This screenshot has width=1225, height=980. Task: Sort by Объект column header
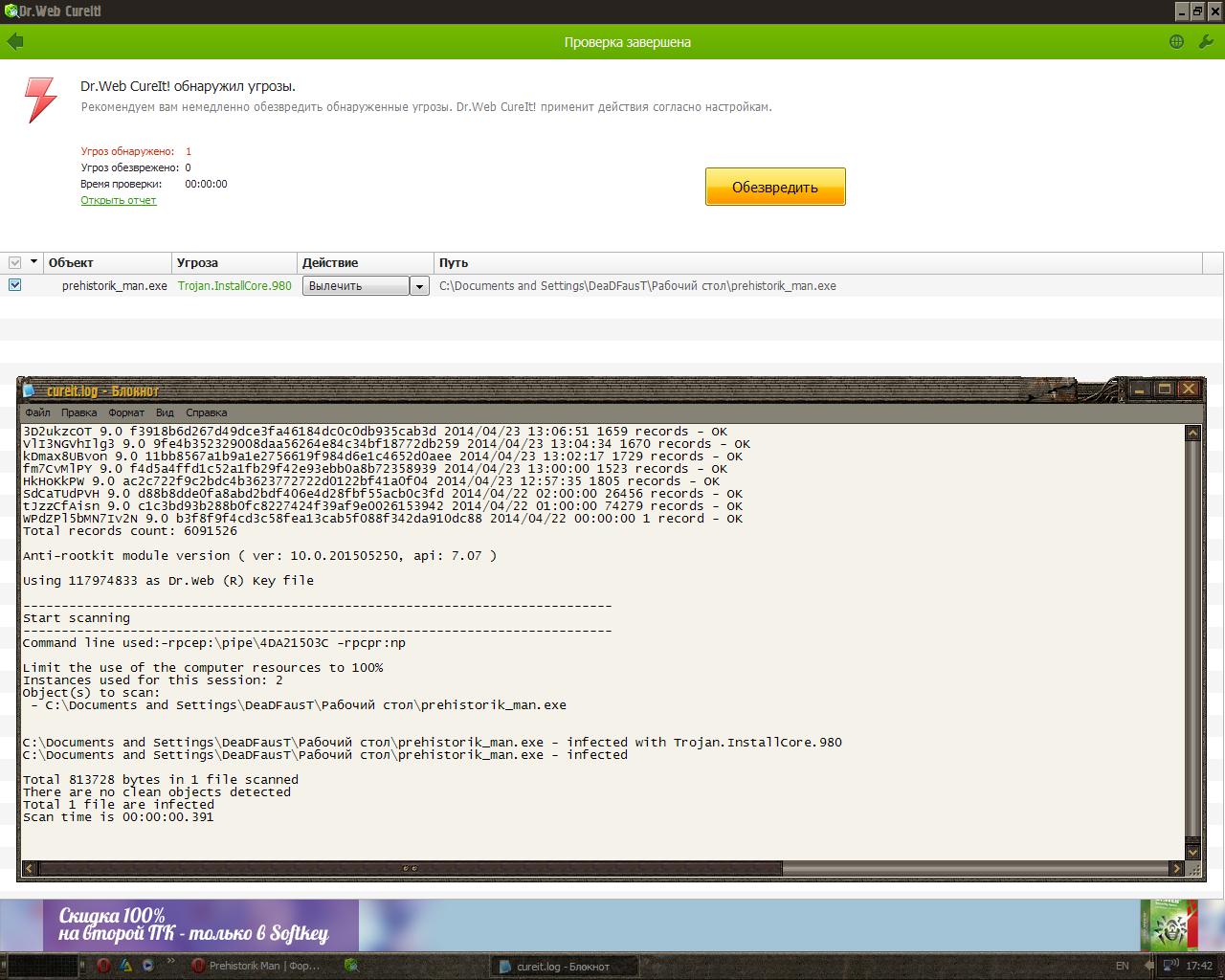107,262
